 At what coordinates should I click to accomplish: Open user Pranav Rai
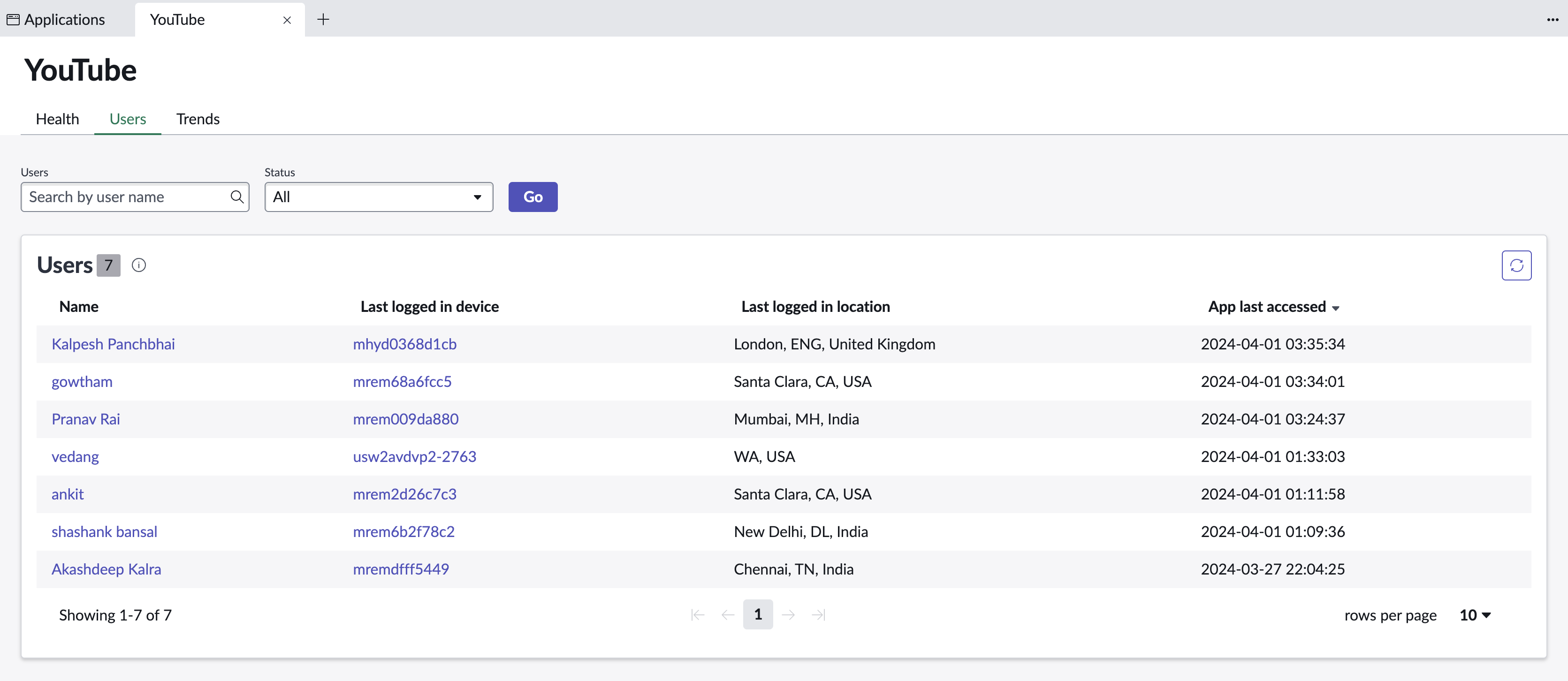tap(86, 419)
